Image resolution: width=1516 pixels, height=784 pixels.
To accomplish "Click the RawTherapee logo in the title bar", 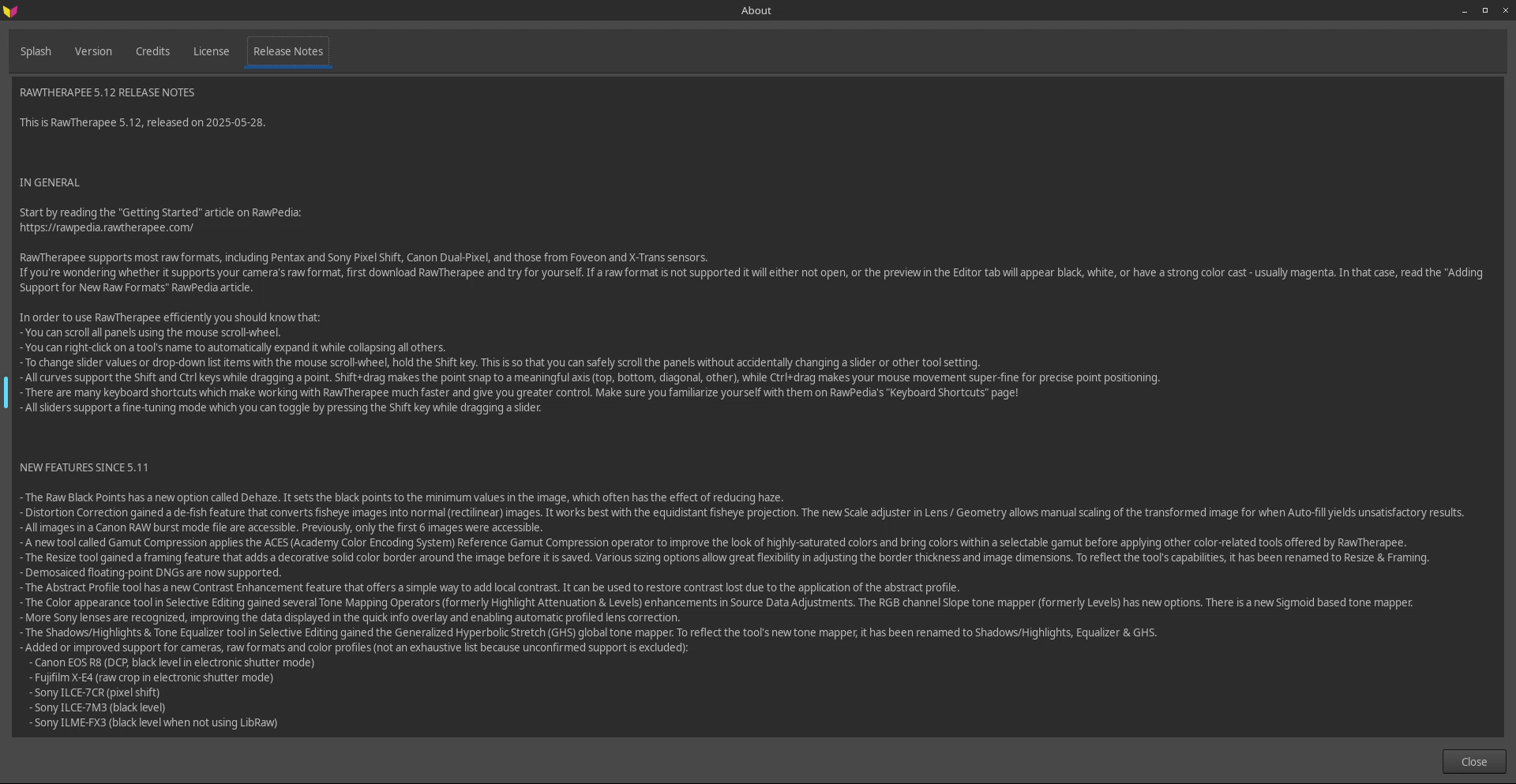I will [10, 11].
